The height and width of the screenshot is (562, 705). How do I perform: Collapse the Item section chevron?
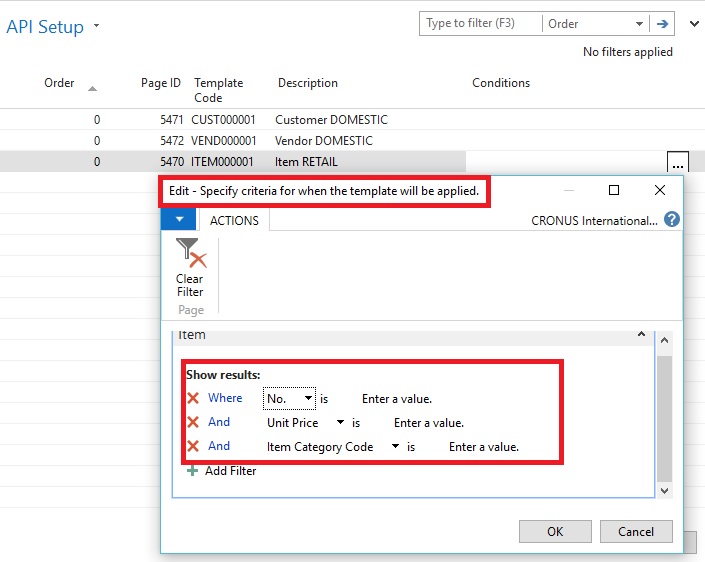coord(641,336)
